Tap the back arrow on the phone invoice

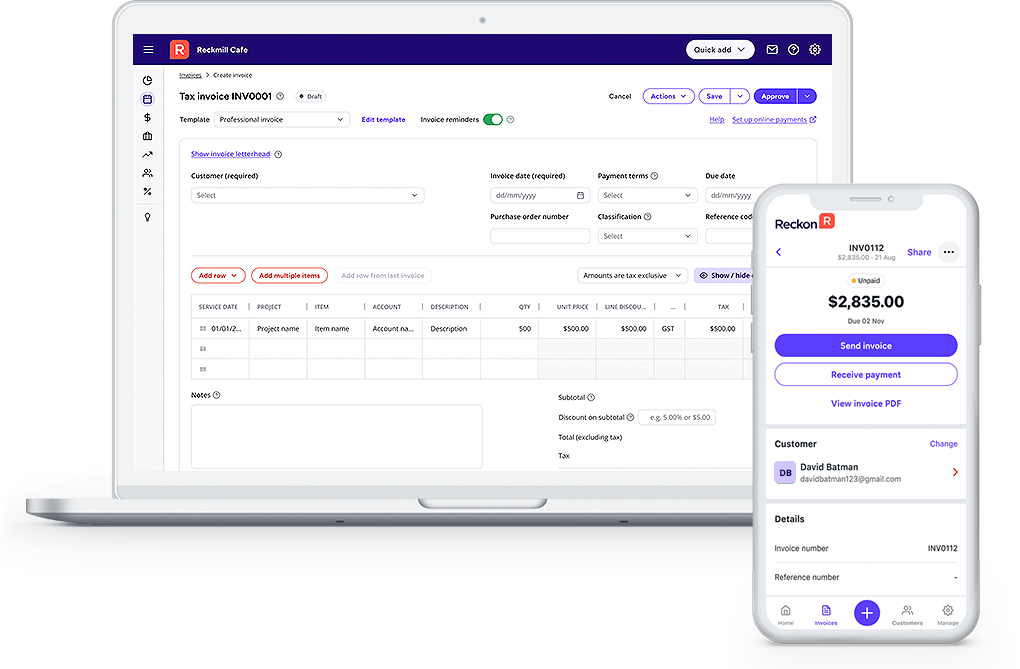pos(779,252)
